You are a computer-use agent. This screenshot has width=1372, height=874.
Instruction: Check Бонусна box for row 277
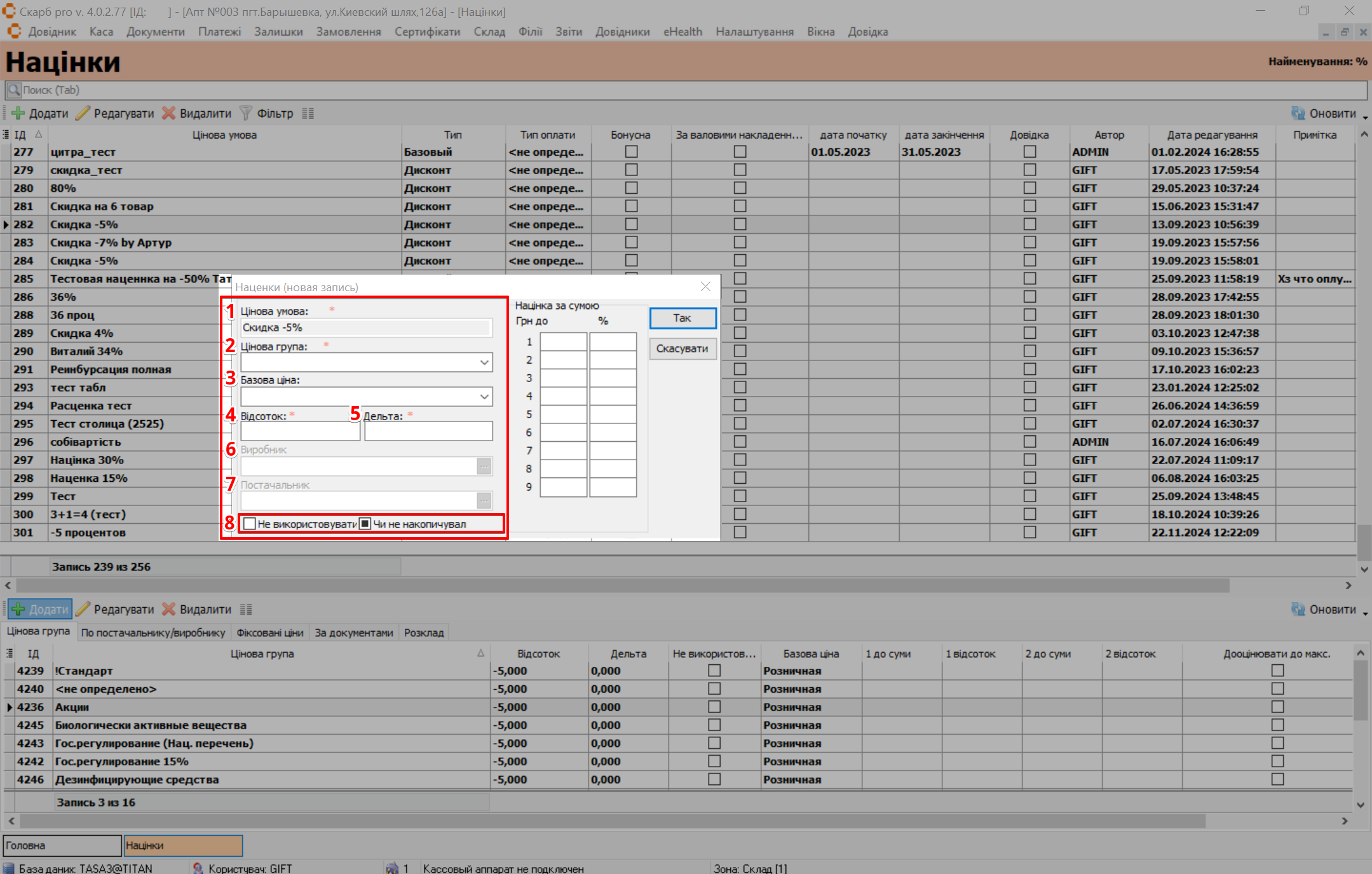click(631, 152)
